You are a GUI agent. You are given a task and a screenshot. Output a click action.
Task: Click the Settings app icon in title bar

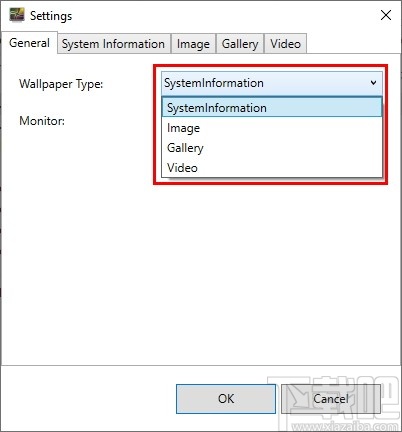[17, 15]
